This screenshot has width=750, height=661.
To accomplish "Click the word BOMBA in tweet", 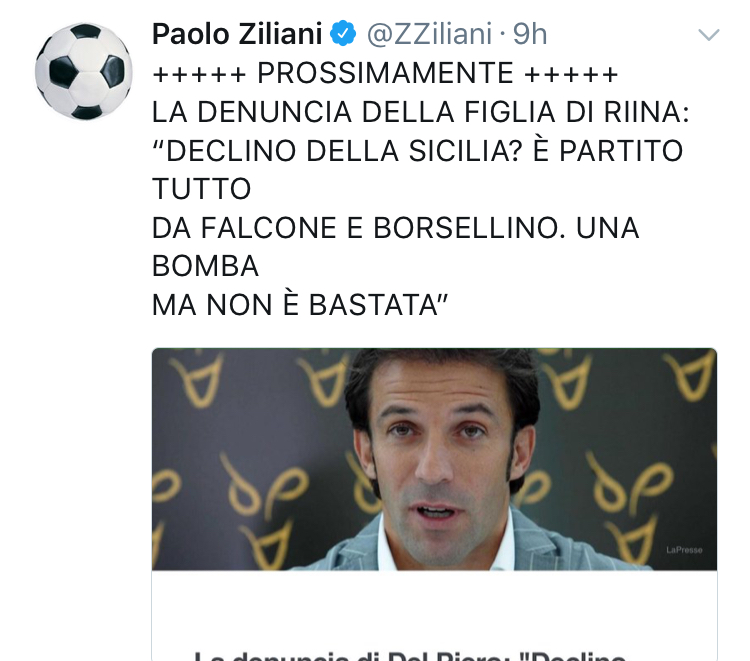I will (x=205, y=266).
